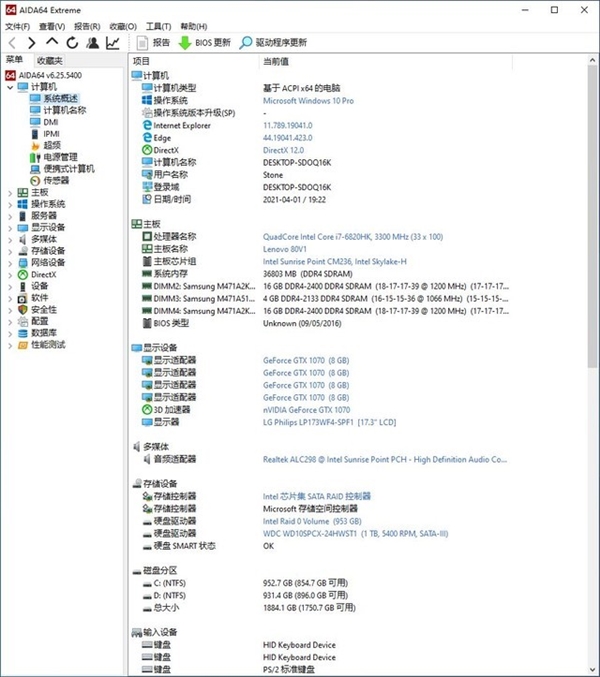Expand the 性能测试 tree node
This screenshot has width=600, height=677.
click(10, 345)
